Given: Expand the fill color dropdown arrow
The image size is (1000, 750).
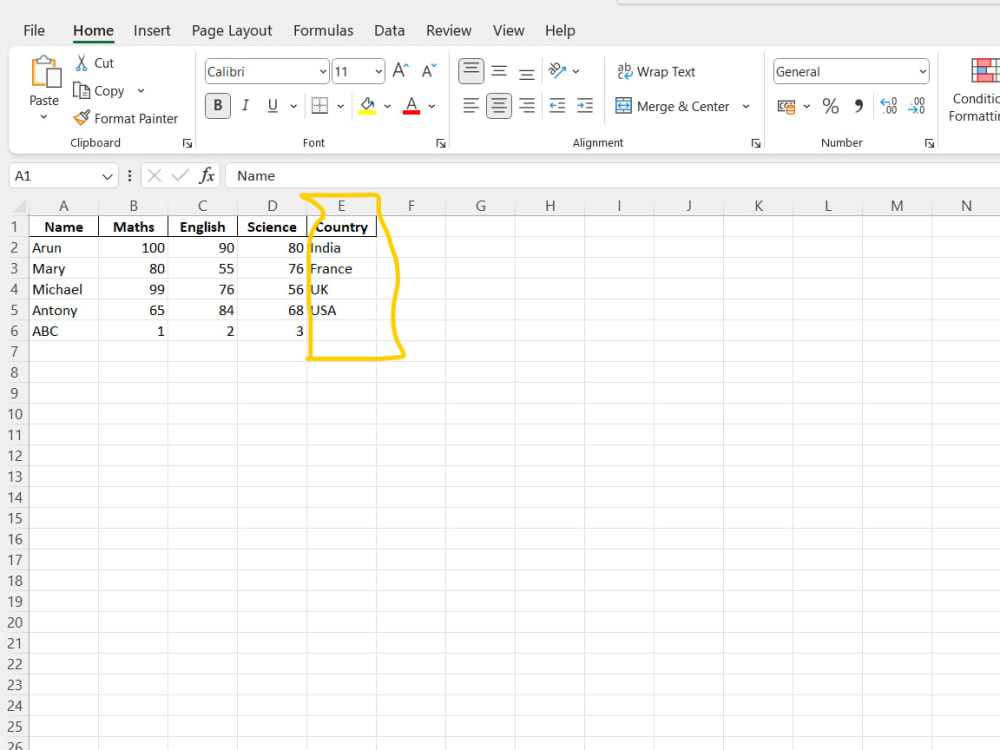Looking at the screenshot, I should tap(387, 107).
